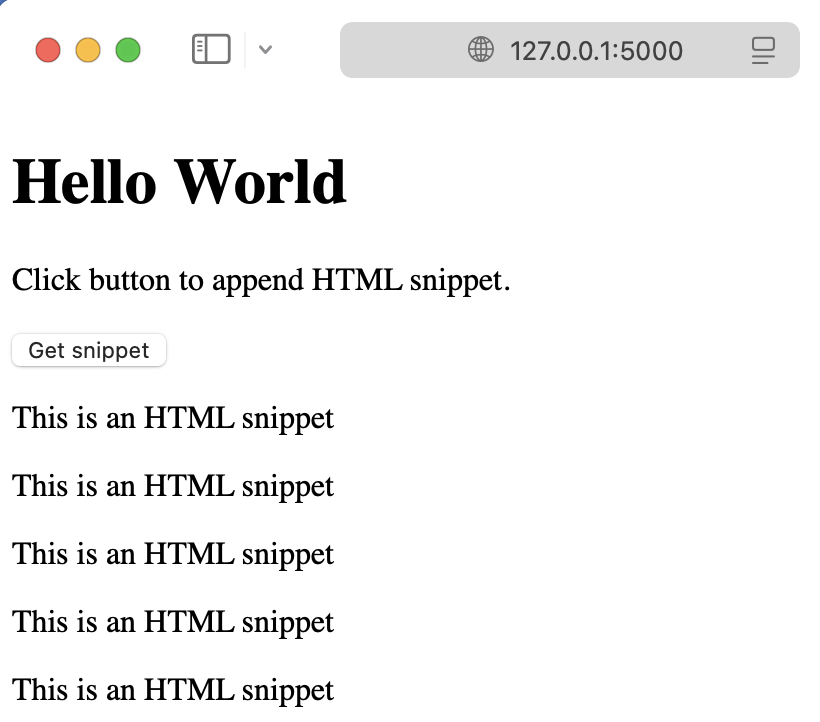Click the first HTML snippet line
820x722 pixels.
point(172,418)
